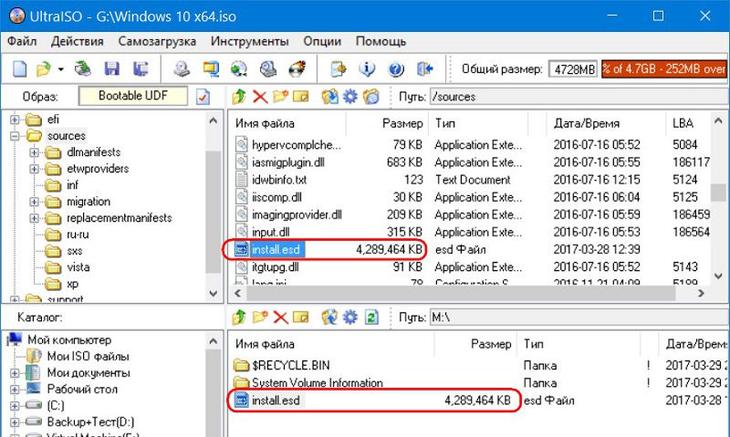
Task: Expand the Backup+Тест(D:) drive node
Action: pos(16,422)
